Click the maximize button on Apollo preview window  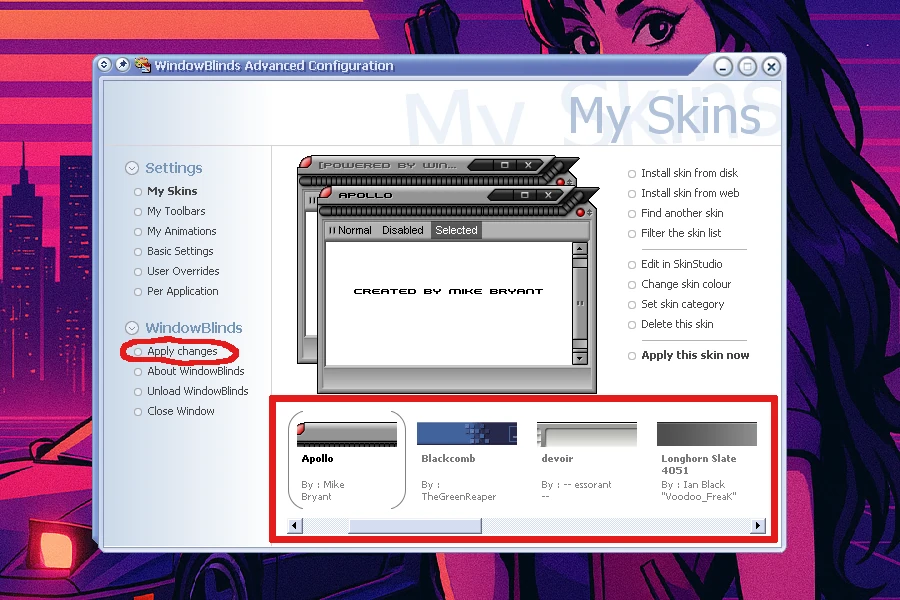[524, 195]
